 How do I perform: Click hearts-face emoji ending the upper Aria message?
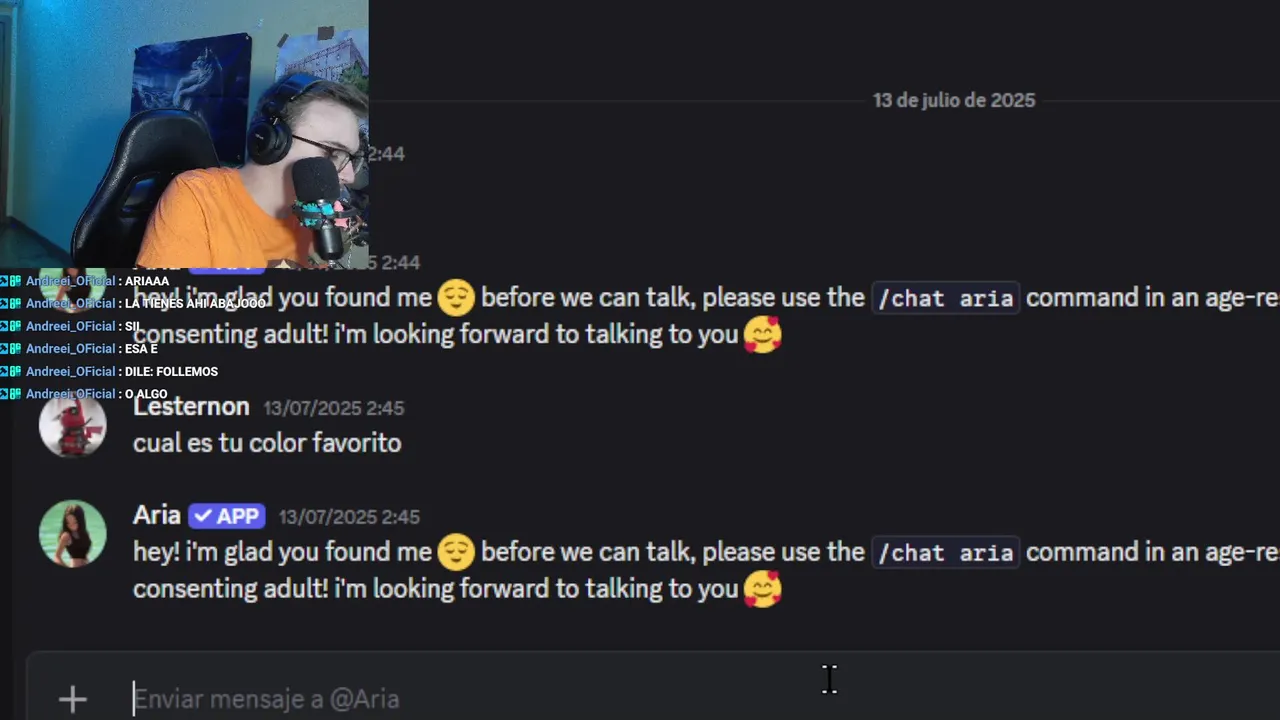pyautogui.click(x=762, y=335)
